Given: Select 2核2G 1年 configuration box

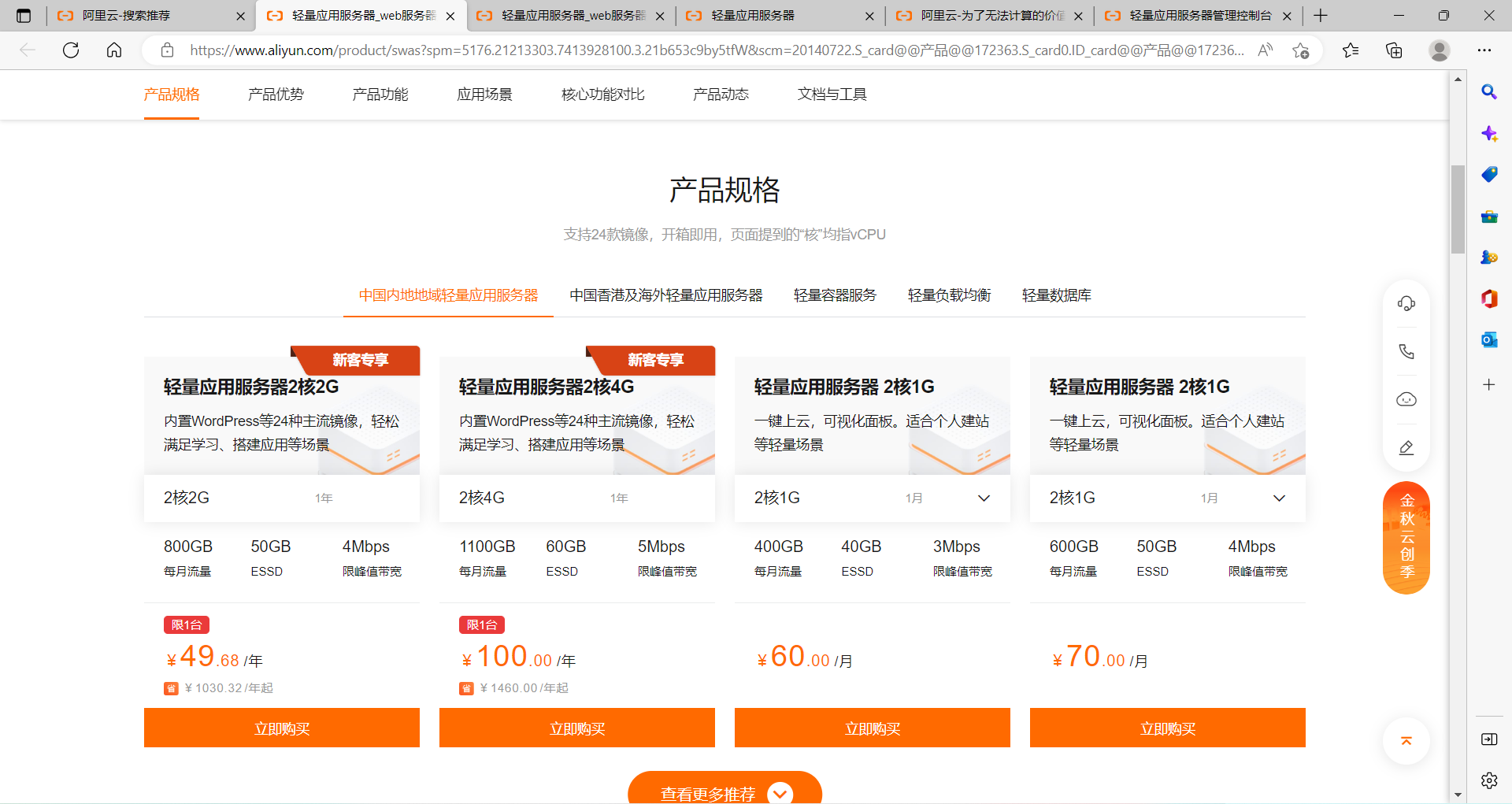Looking at the screenshot, I should point(282,498).
